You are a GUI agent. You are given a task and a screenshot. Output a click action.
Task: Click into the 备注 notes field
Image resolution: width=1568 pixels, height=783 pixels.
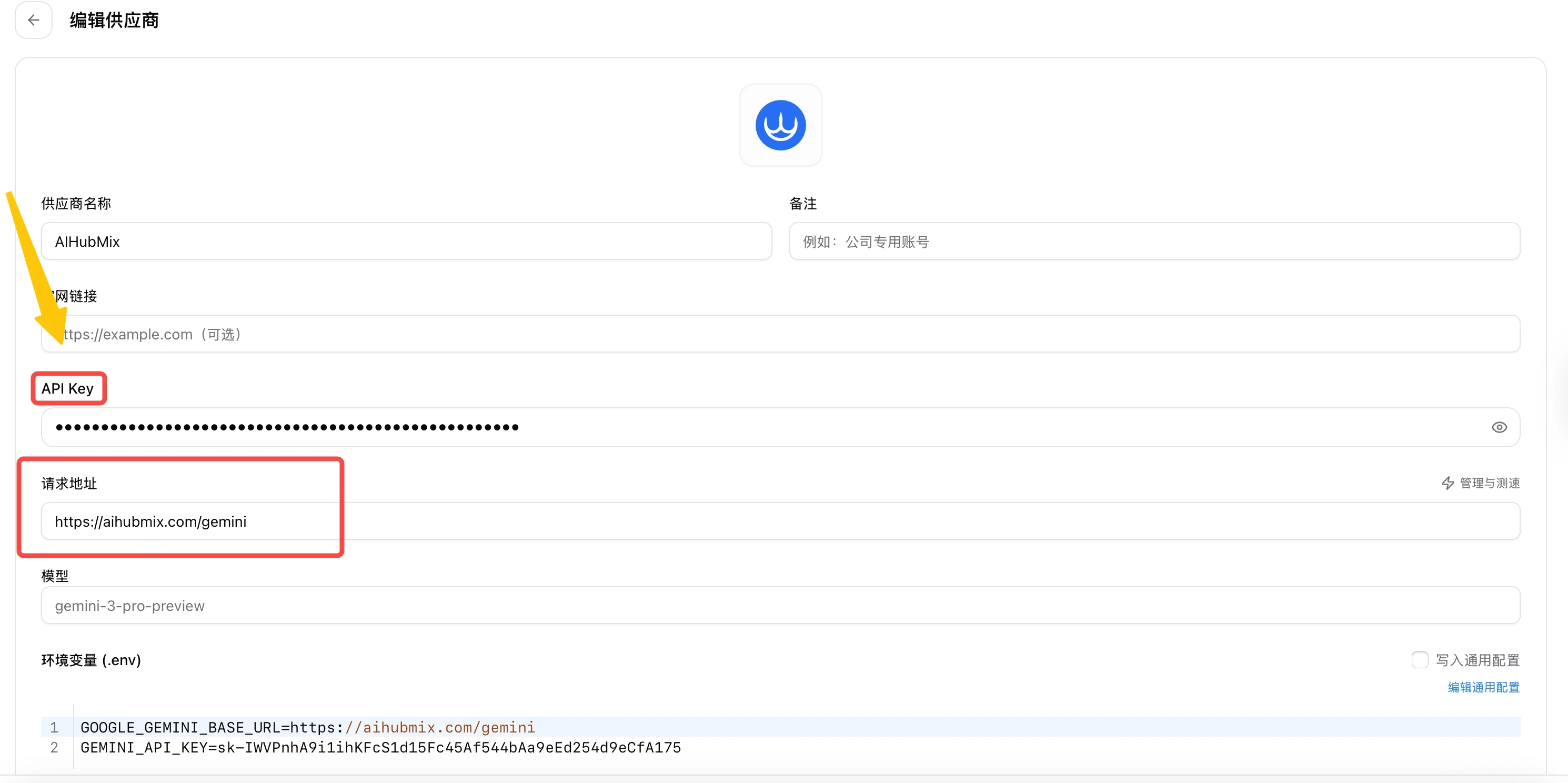pyautogui.click(x=1154, y=241)
